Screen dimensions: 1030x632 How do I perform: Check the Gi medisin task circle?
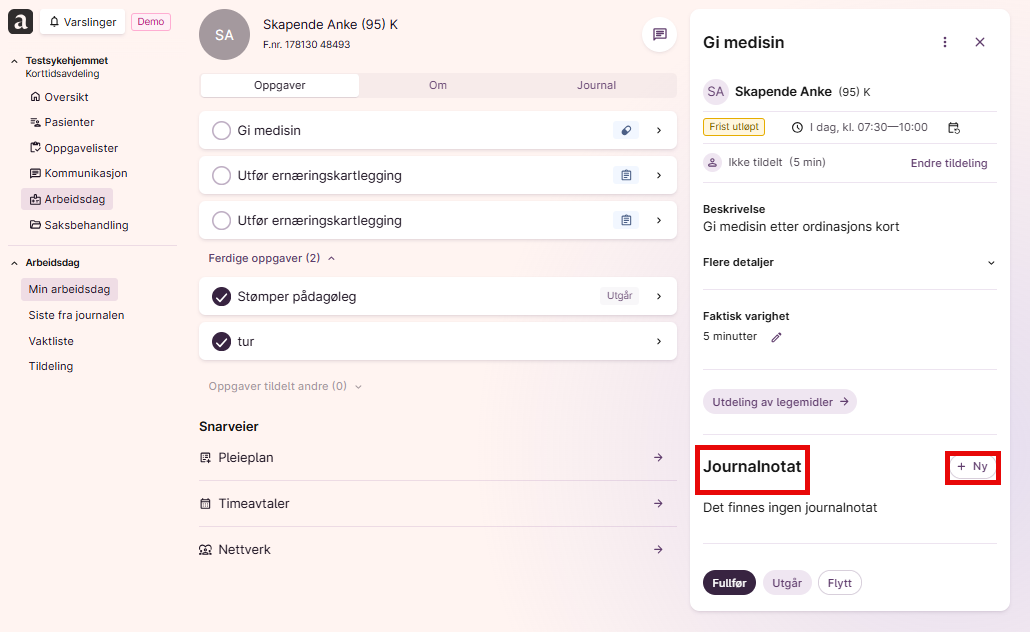click(221, 130)
